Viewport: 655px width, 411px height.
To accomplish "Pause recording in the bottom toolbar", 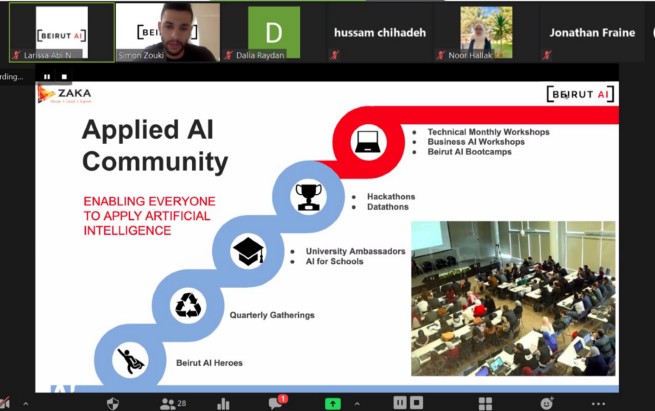I will 400,403.
